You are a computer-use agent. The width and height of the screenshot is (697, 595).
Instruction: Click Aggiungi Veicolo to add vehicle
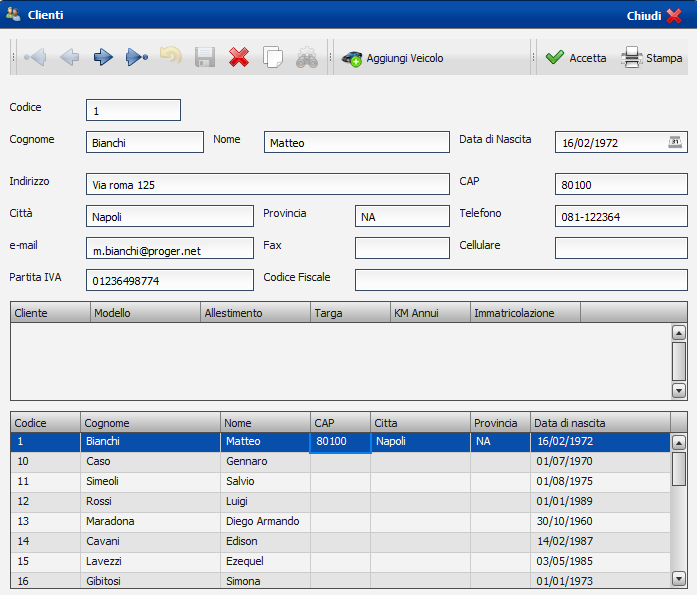[x=392, y=58]
